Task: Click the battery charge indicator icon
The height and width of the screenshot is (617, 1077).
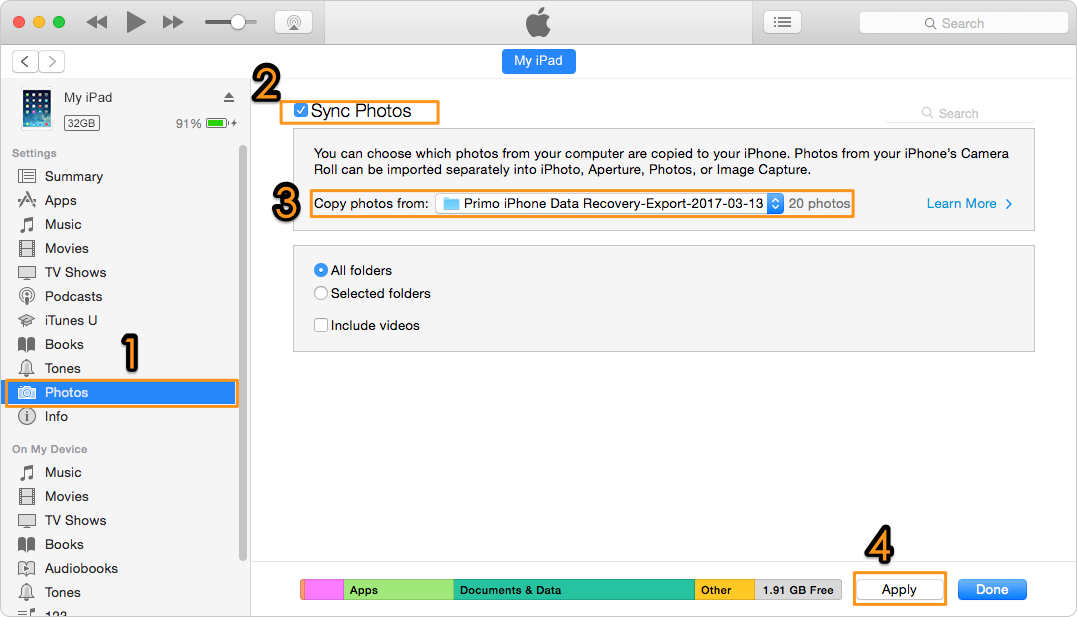Action: pos(217,123)
